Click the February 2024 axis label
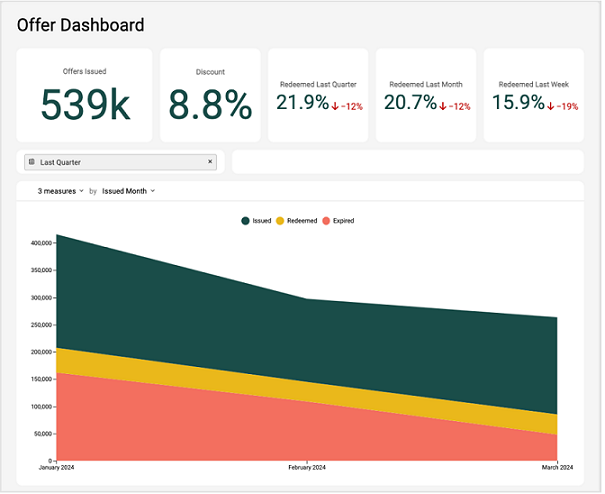Screen dimensions: 605x494 (x=307, y=467)
